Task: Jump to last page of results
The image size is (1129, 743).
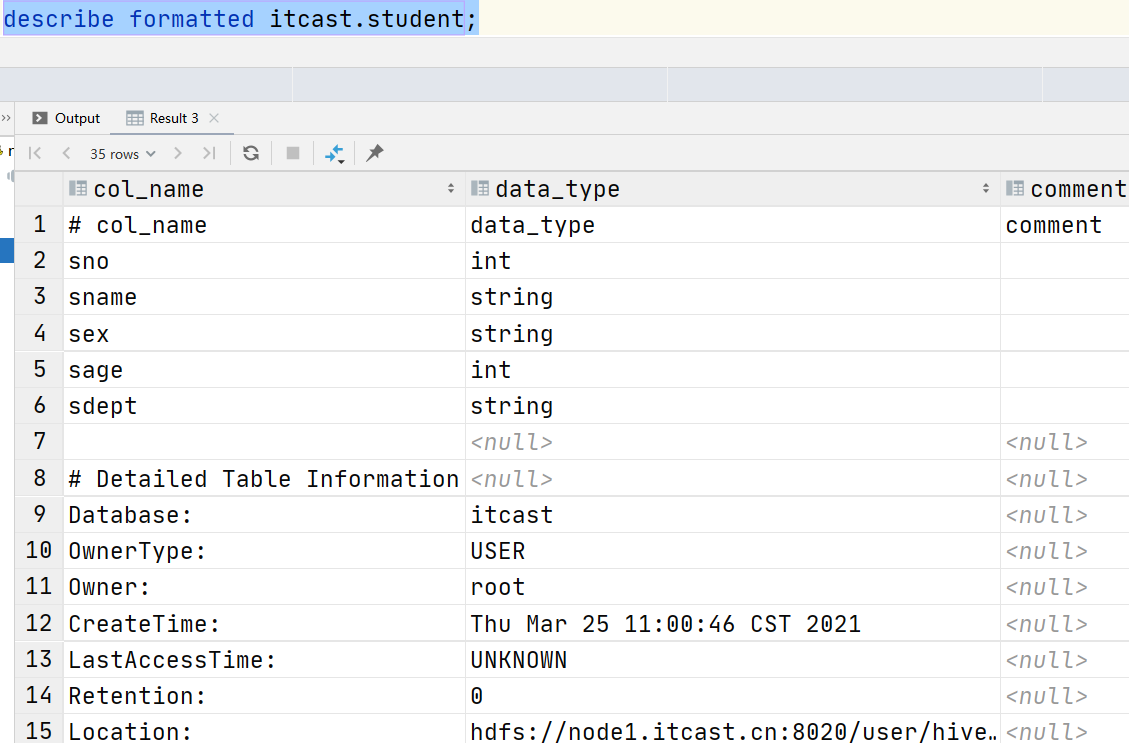Action: point(210,153)
